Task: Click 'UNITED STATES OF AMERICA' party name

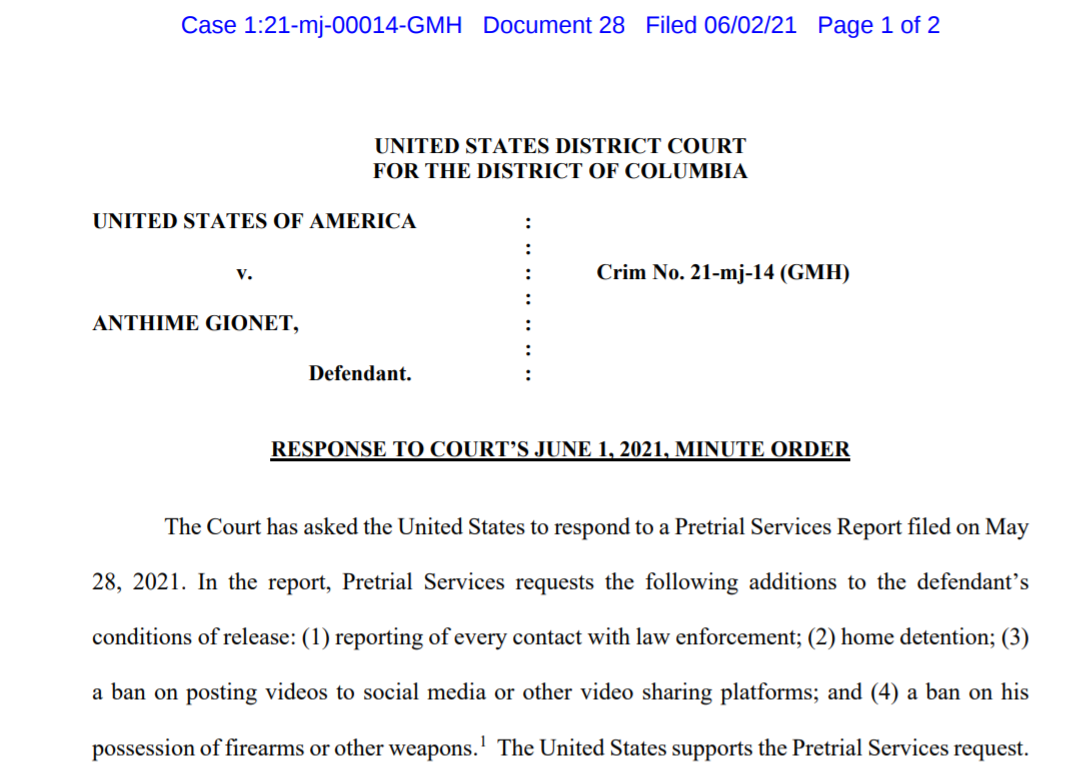Action: tap(254, 221)
